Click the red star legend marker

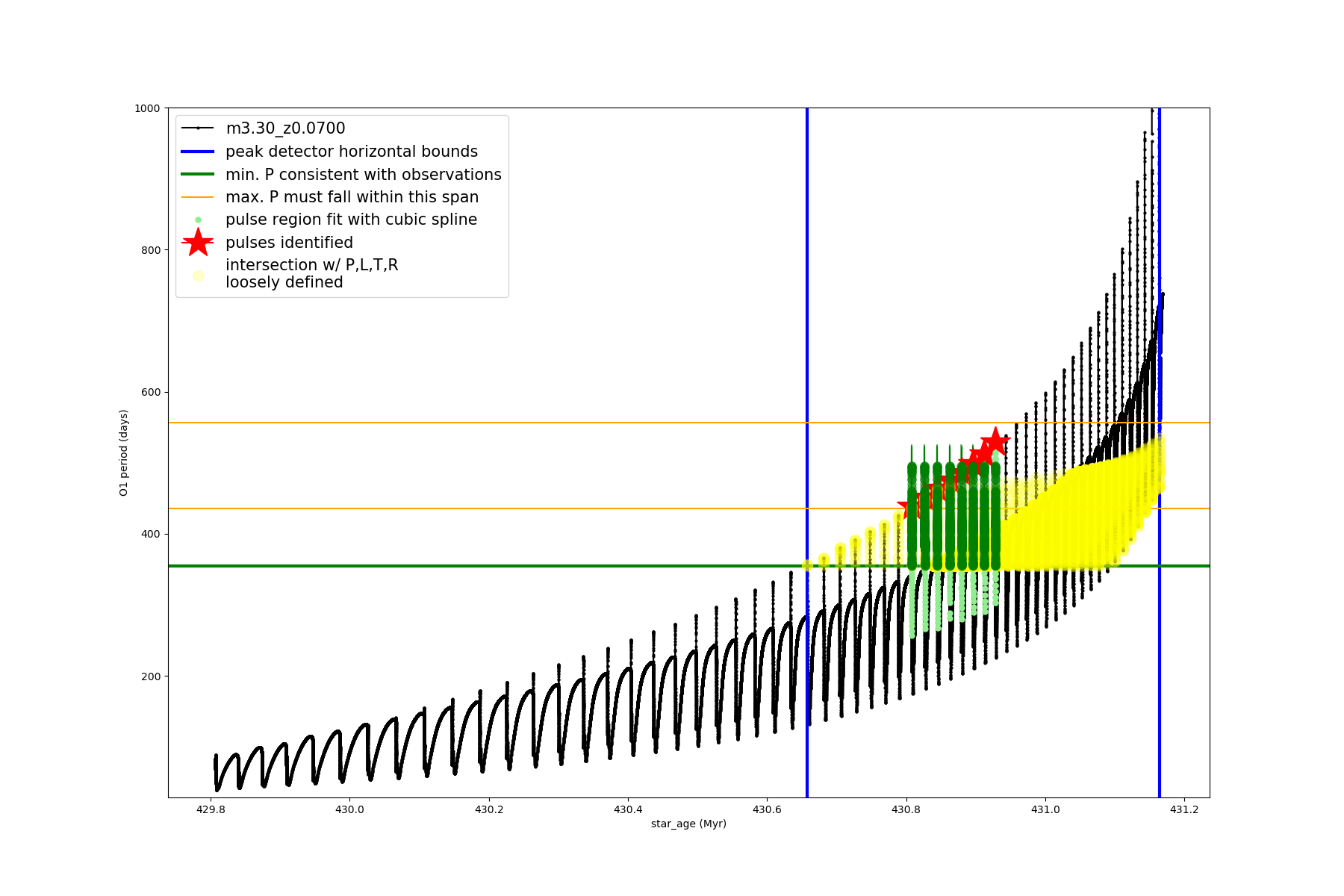point(198,243)
